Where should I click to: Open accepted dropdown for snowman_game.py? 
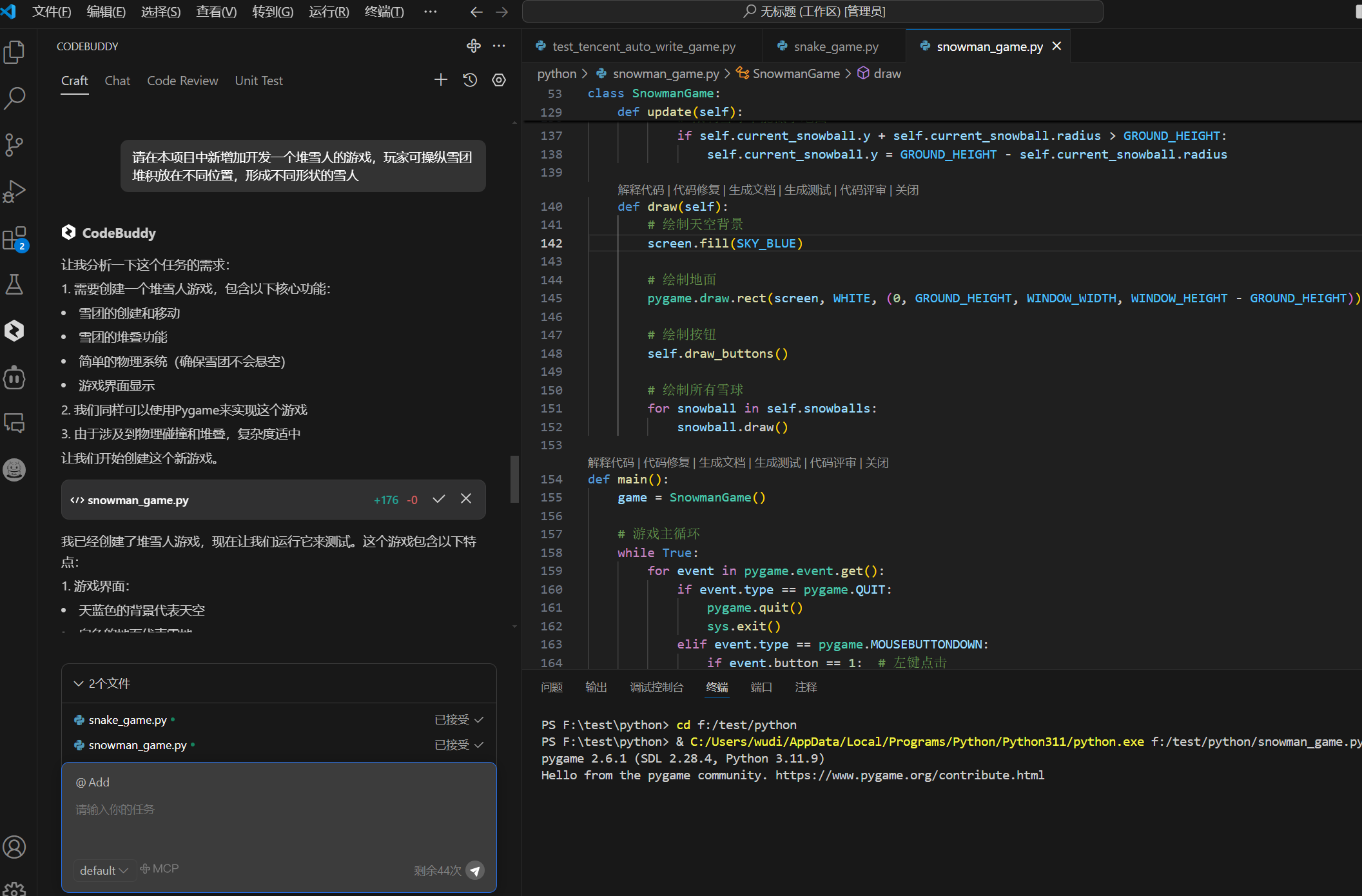pos(458,745)
